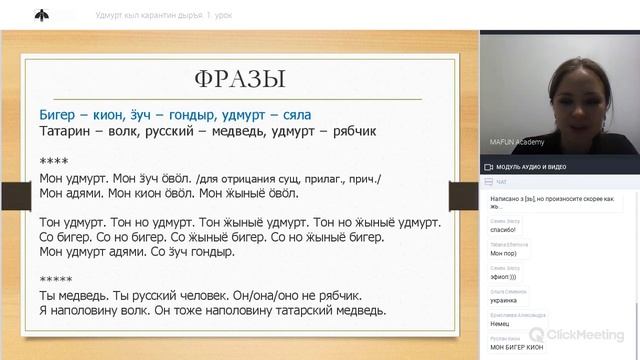Image resolution: width=640 pixels, height=360 pixels.
Task: Click the line 'Ты медведь. Ты русский человек.'
Action: [200, 296]
